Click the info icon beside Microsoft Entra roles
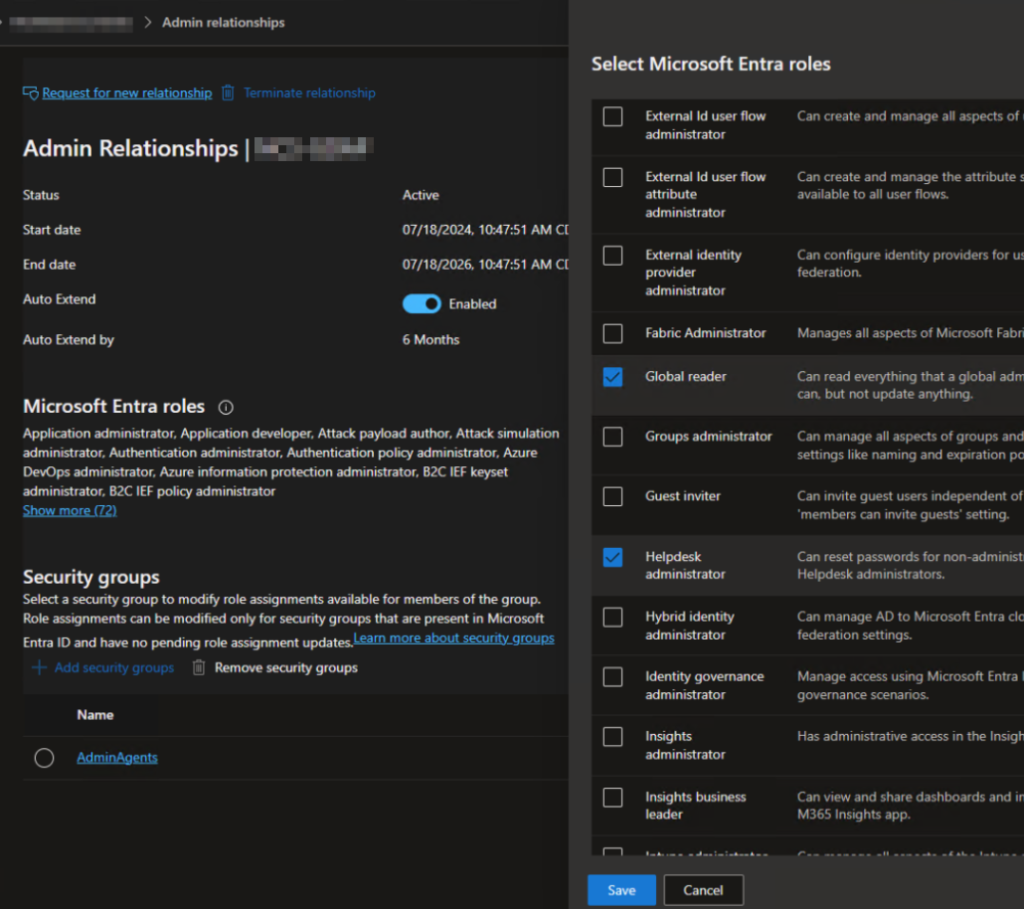The height and width of the screenshot is (909, 1024). coord(226,407)
